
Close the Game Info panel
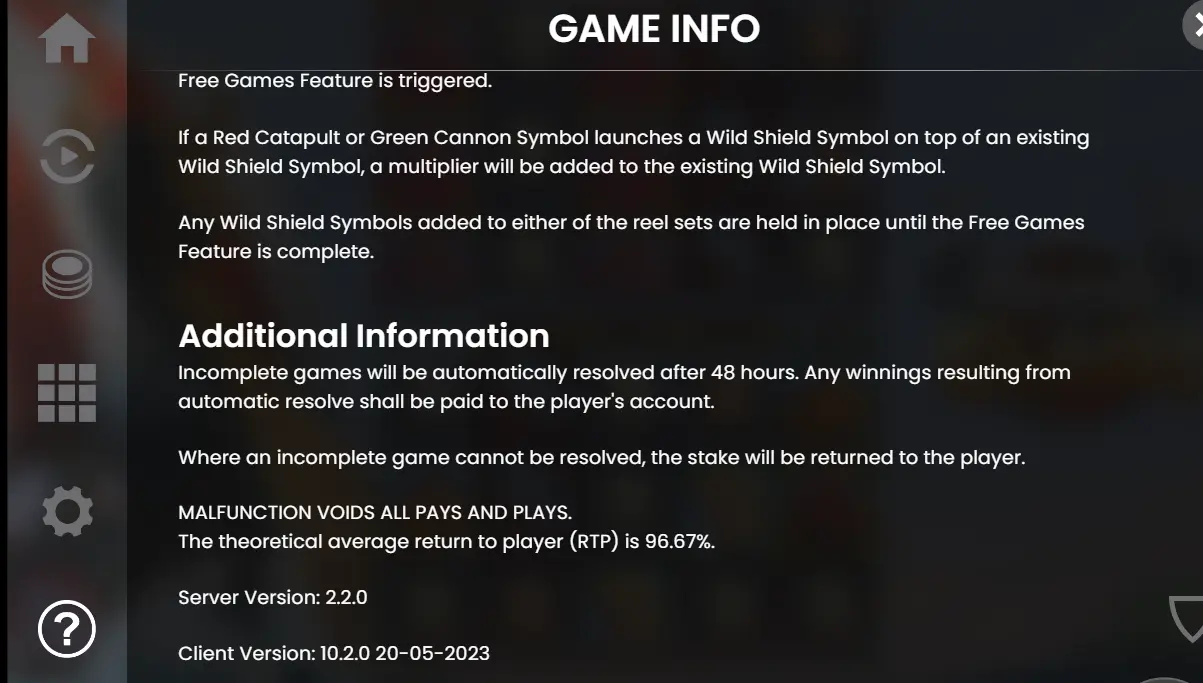point(1196,27)
